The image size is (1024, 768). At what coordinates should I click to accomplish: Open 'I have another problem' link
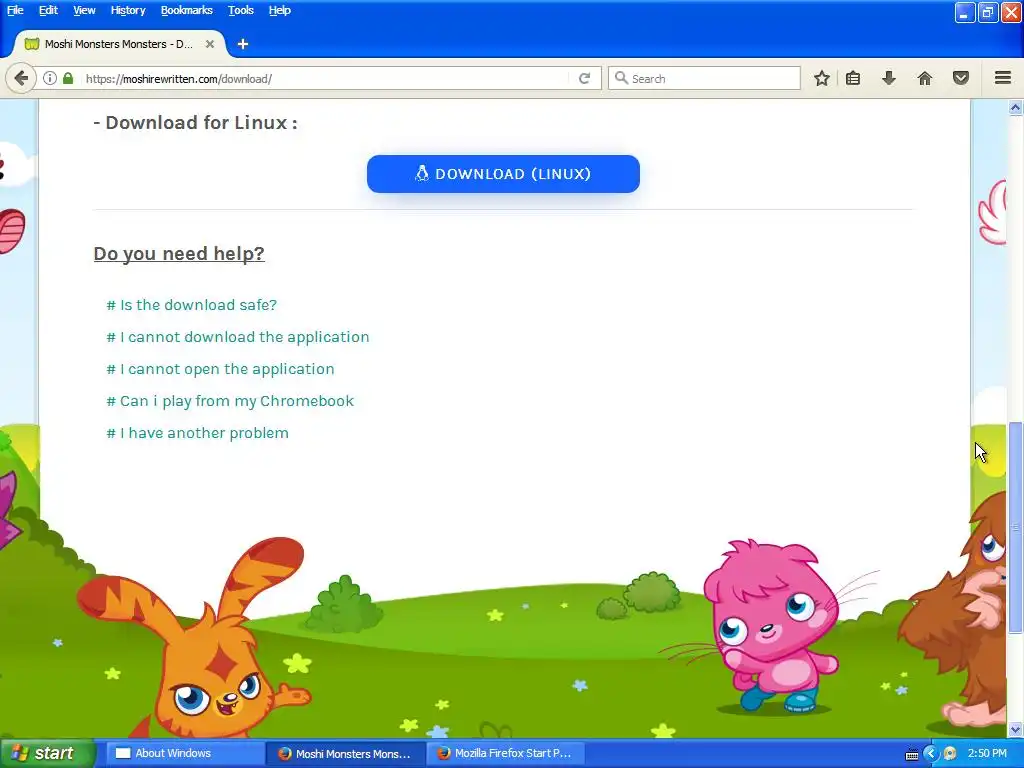tap(197, 433)
